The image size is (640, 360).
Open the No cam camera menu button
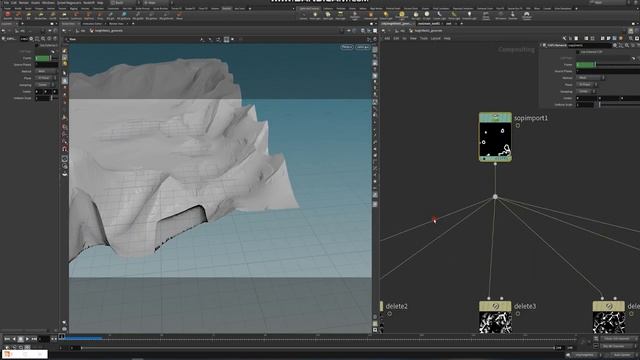pos(362,47)
